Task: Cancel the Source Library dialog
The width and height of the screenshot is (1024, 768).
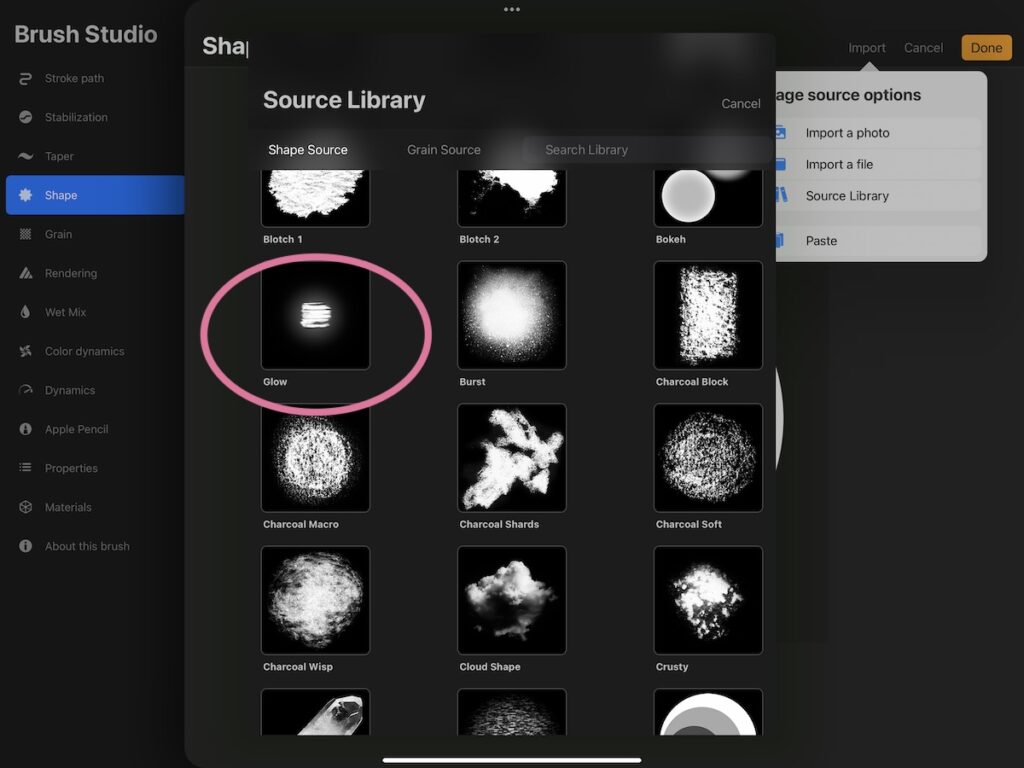Action: coord(740,104)
